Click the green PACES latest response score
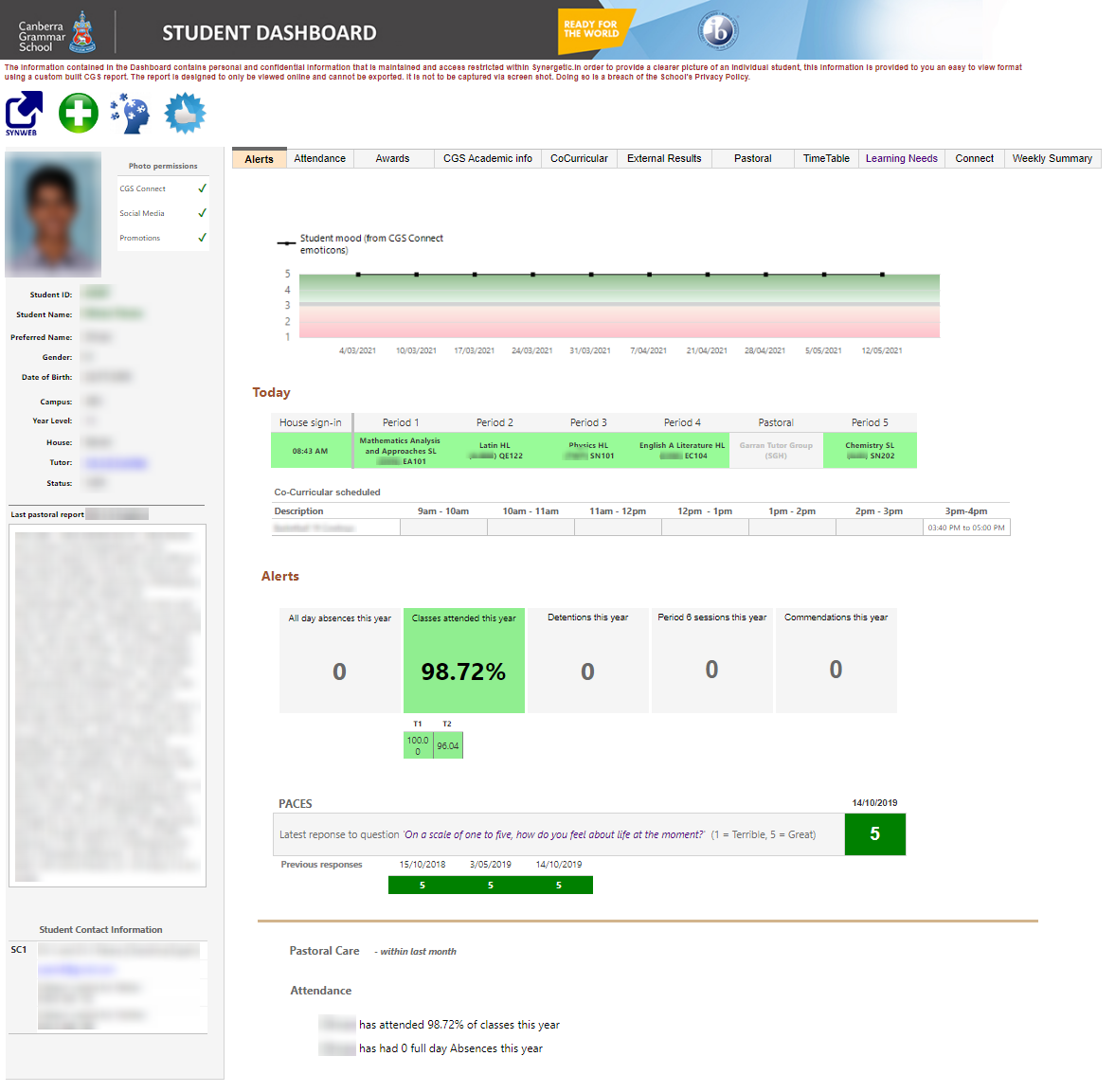This screenshot has height=1092, width=1115. click(x=874, y=834)
